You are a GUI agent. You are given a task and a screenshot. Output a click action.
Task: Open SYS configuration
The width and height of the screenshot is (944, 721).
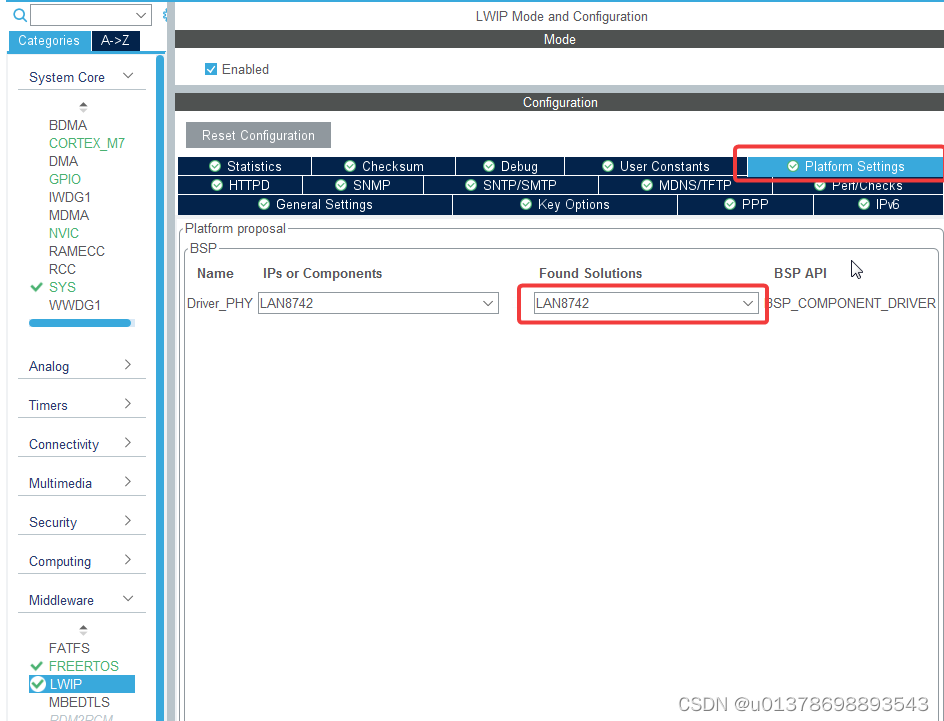click(x=62, y=287)
